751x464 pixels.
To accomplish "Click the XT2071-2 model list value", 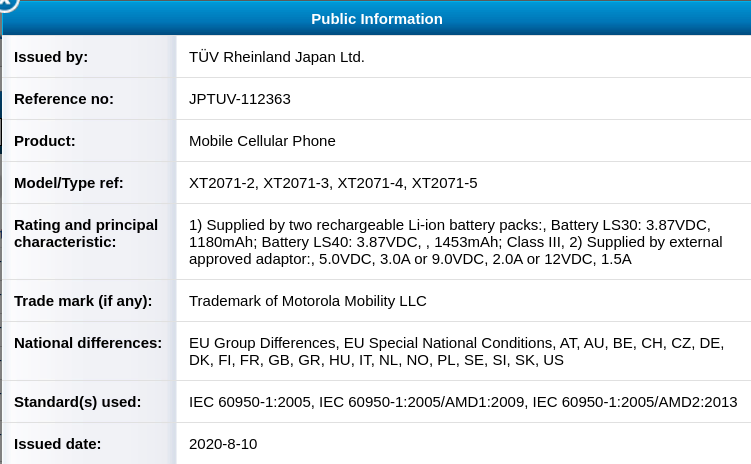I will click(x=333, y=183).
